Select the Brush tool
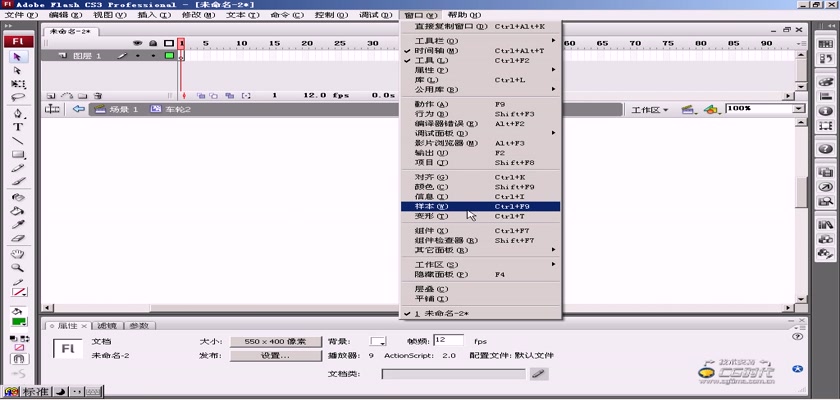Viewport: 840px width, 400px height. click(x=18, y=182)
